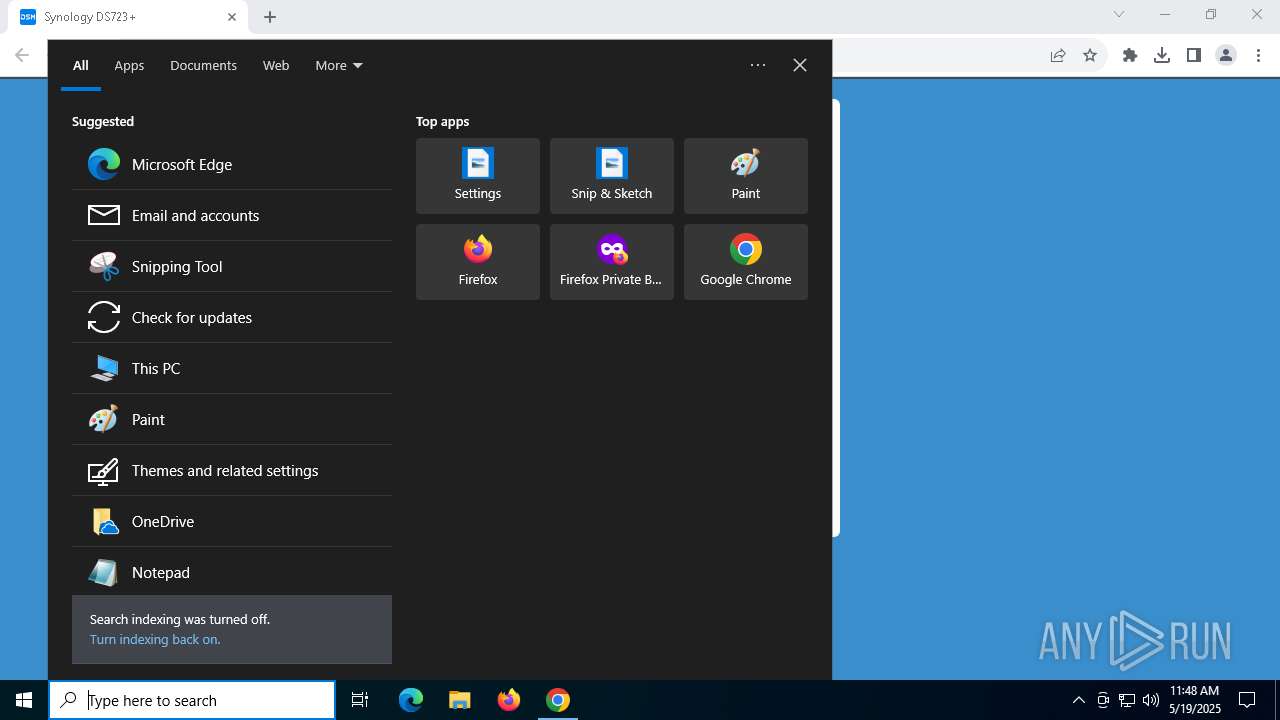1280x720 pixels.
Task: Launch Paint from the suggested list
Action: pyautogui.click(x=232, y=419)
